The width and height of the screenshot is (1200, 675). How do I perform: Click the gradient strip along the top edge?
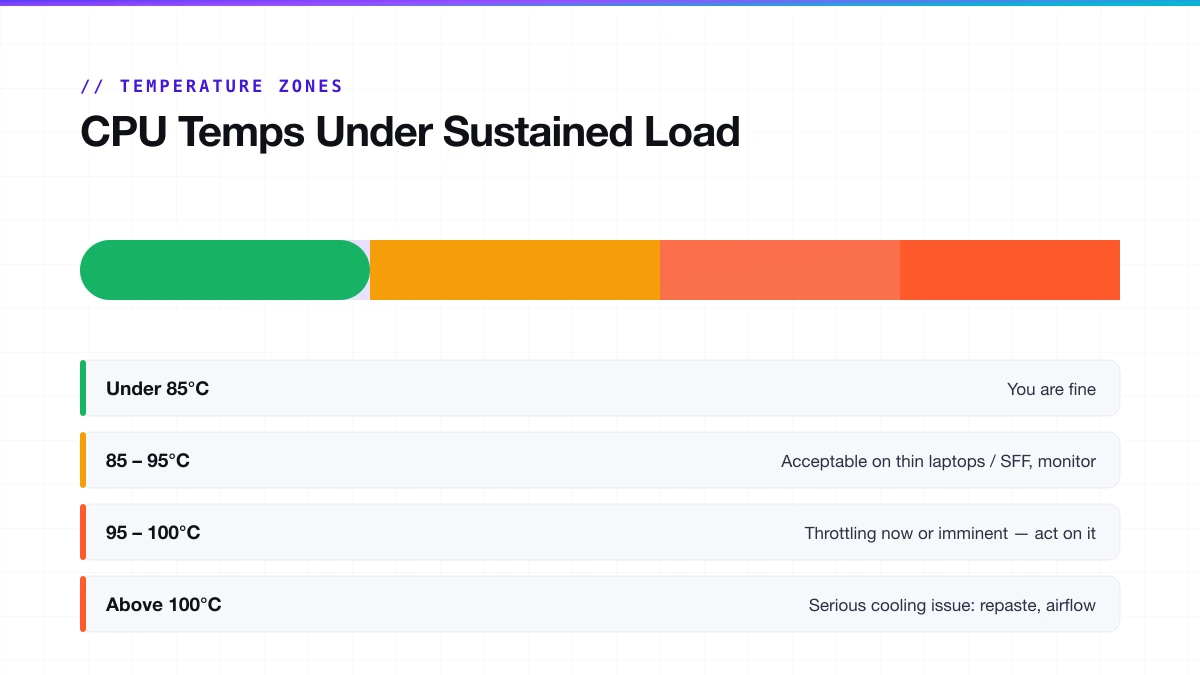[600, 3]
